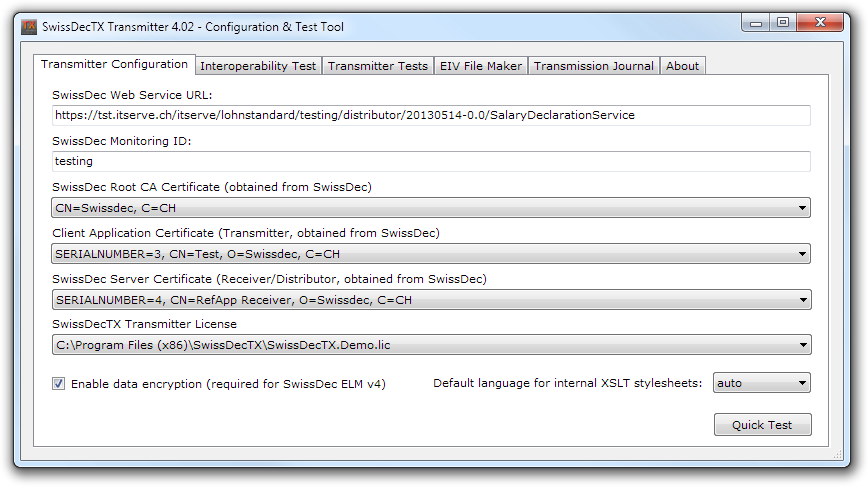The width and height of the screenshot is (868, 487).
Task: Expand the SwissDec Root CA Certificate dropdown
Action: click(431, 208)
